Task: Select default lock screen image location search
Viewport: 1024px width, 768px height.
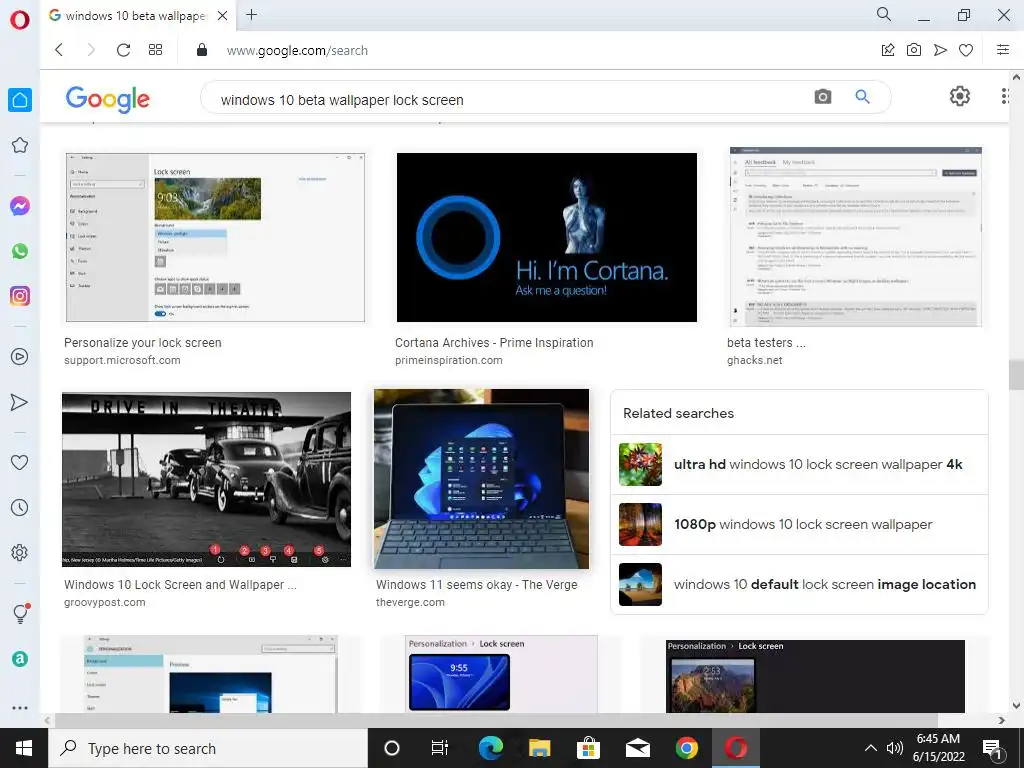Action: pyautogui.click(x=799, y=584)
